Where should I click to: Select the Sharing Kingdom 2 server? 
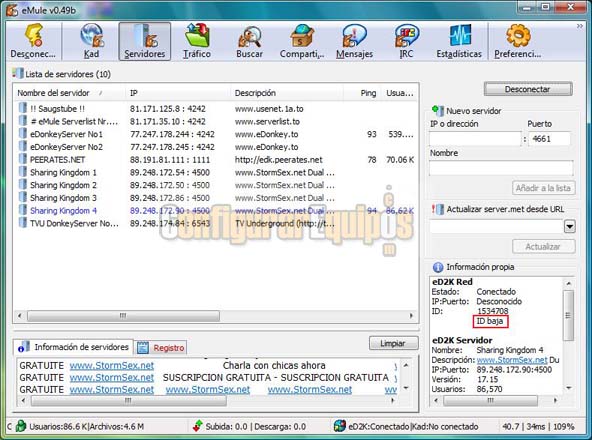[x=216, y=185]
